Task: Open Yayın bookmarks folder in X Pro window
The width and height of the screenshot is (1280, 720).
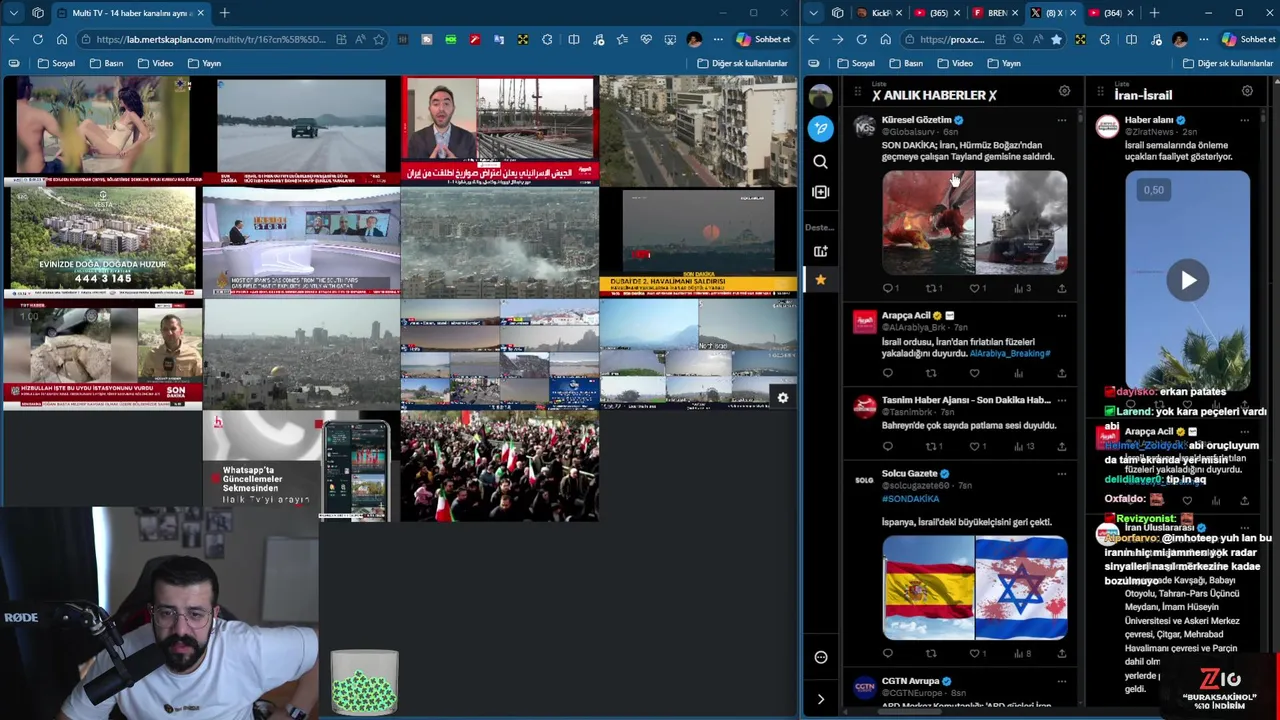Action: click(1004, 63)
